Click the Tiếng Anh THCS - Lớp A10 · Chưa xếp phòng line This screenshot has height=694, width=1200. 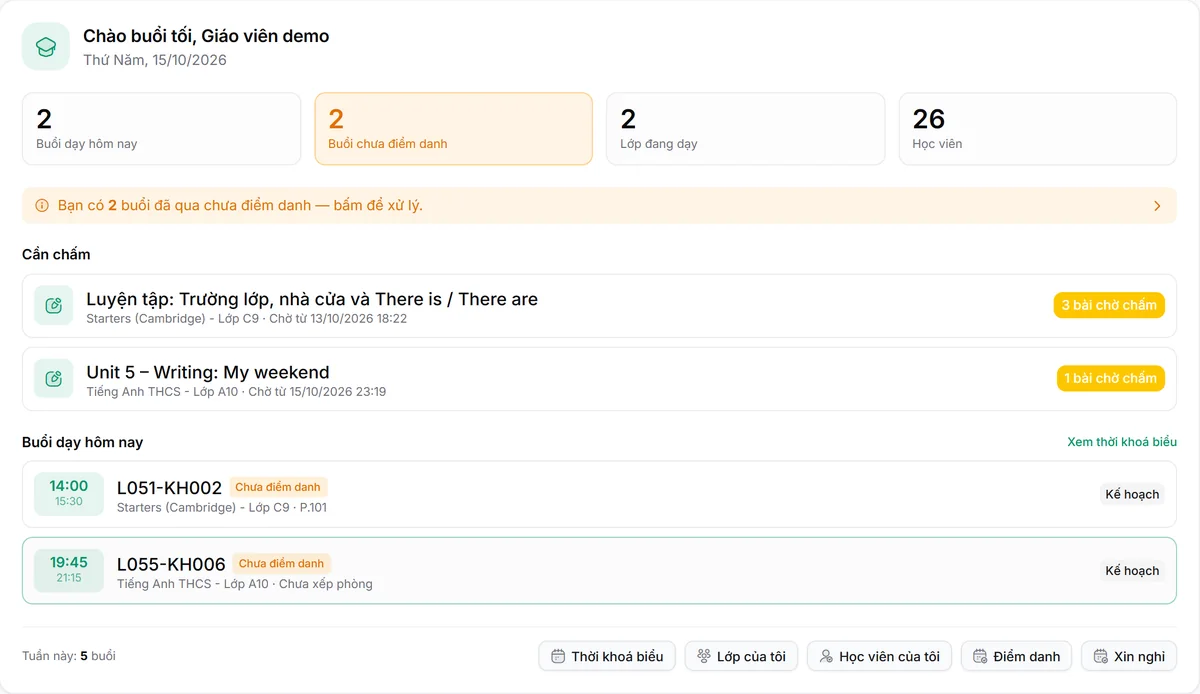click(245, 584)
